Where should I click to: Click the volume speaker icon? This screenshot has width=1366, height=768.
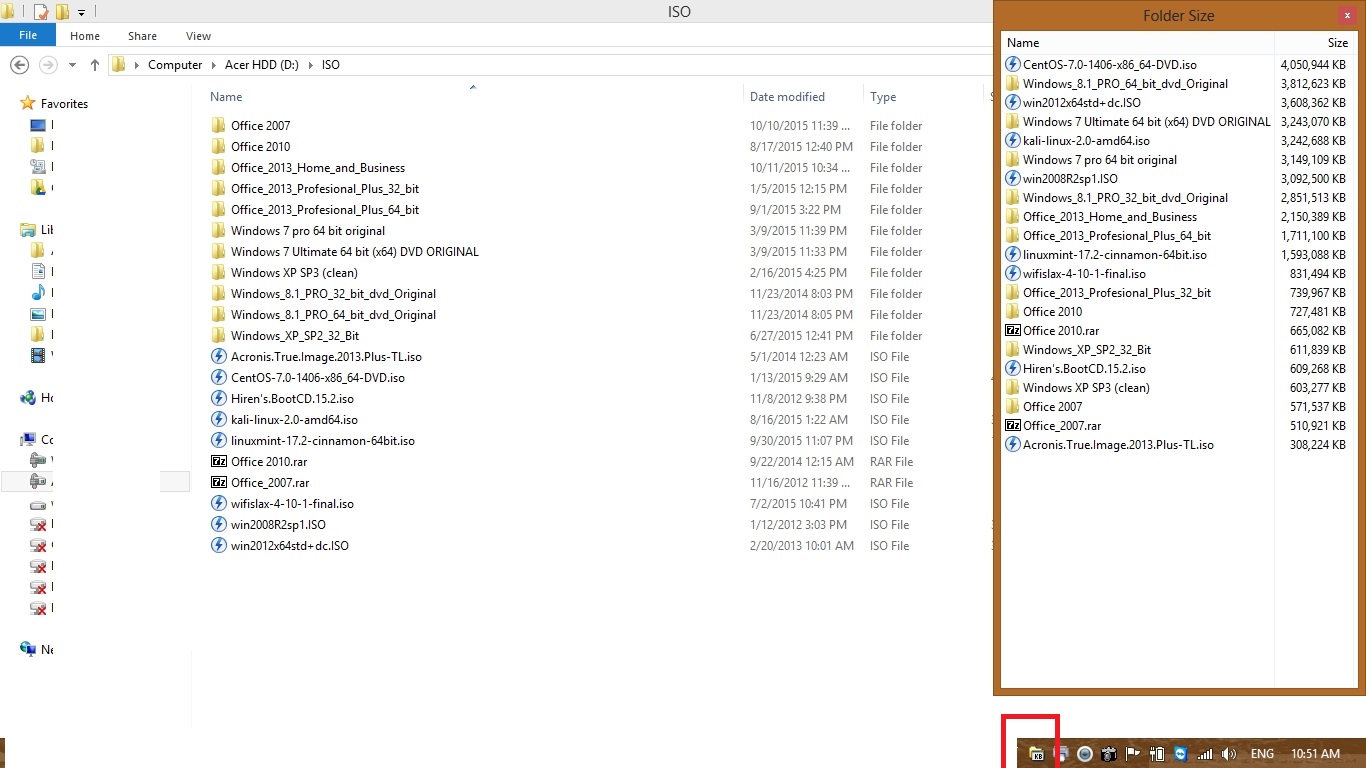[1229, 754]
